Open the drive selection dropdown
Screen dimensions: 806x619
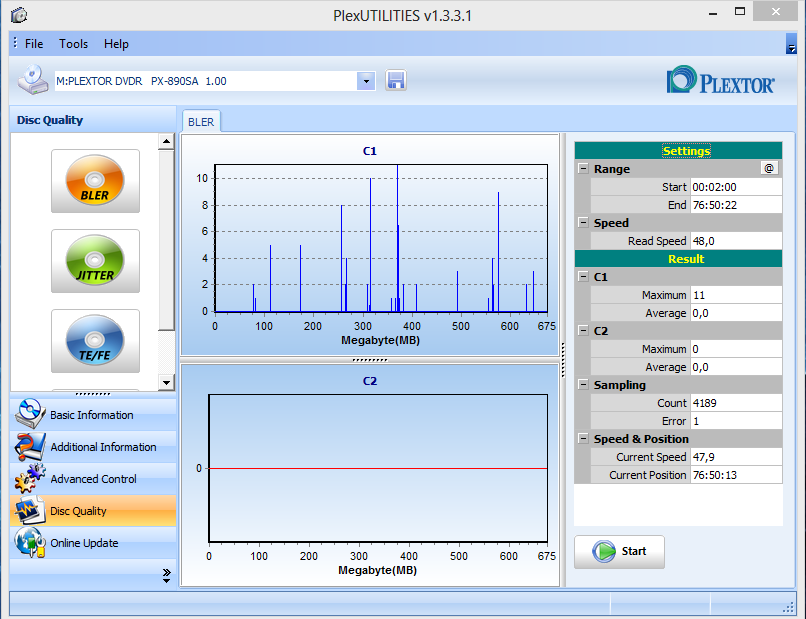click(366, 81)
